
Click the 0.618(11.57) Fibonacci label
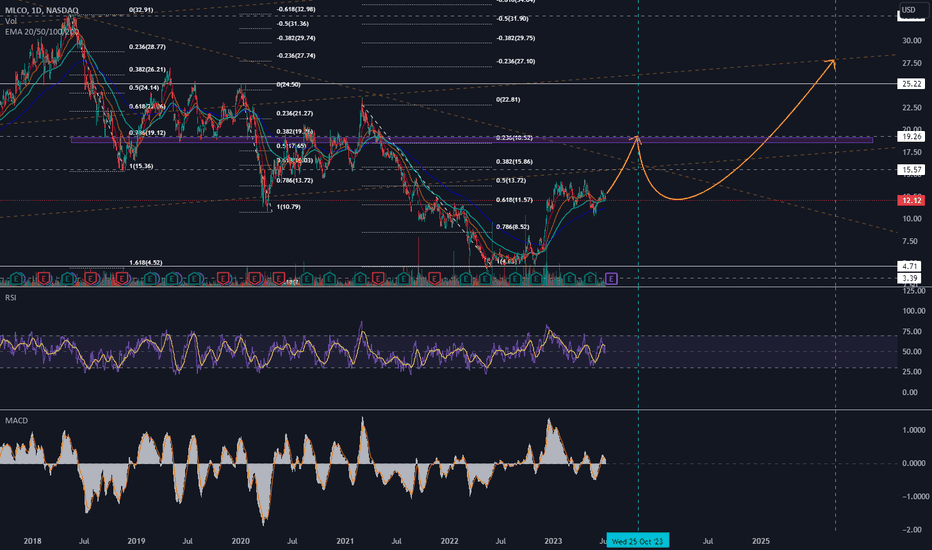pos(515,200)
